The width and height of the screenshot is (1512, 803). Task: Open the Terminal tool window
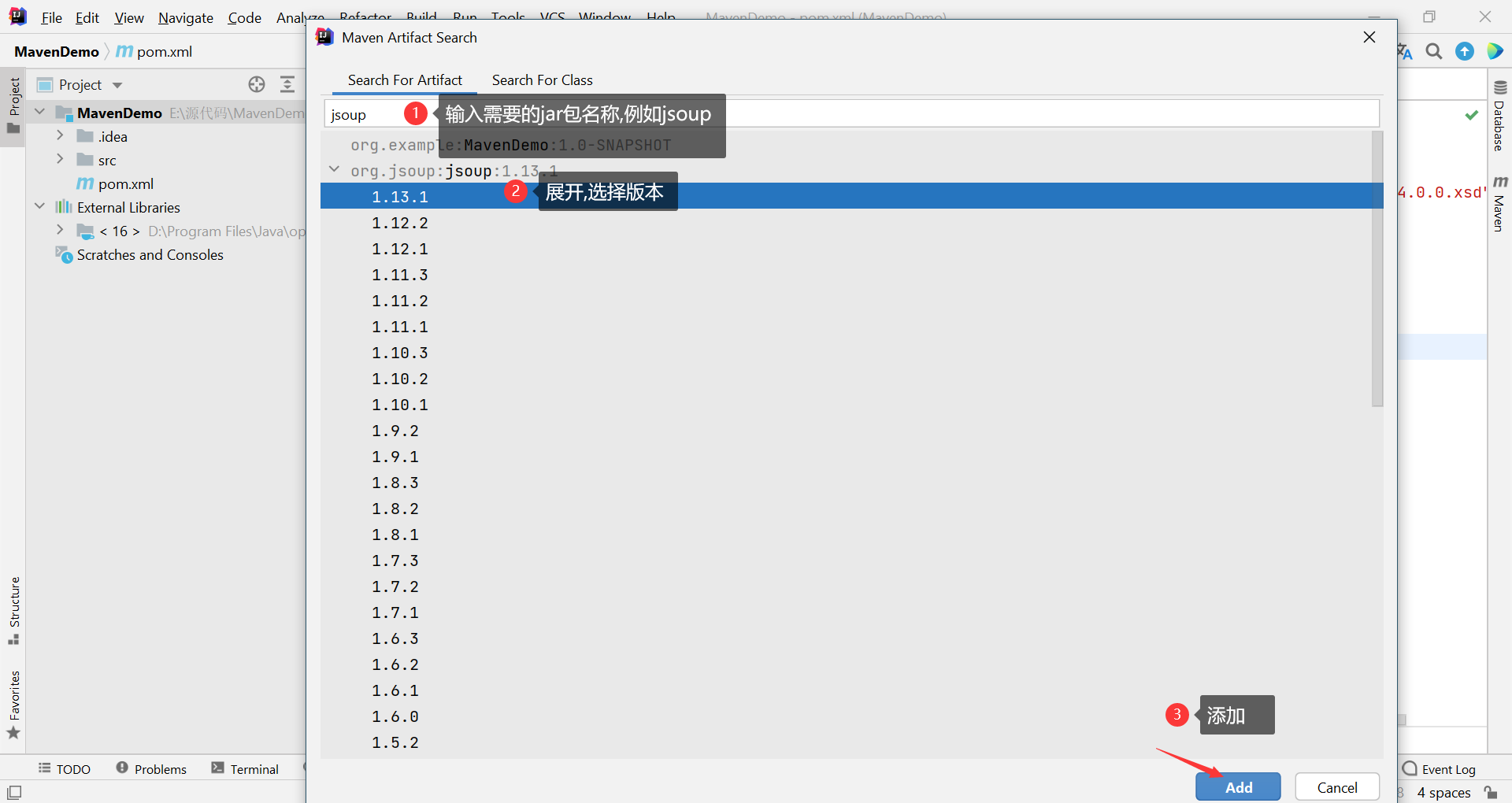tap(245, 769)
